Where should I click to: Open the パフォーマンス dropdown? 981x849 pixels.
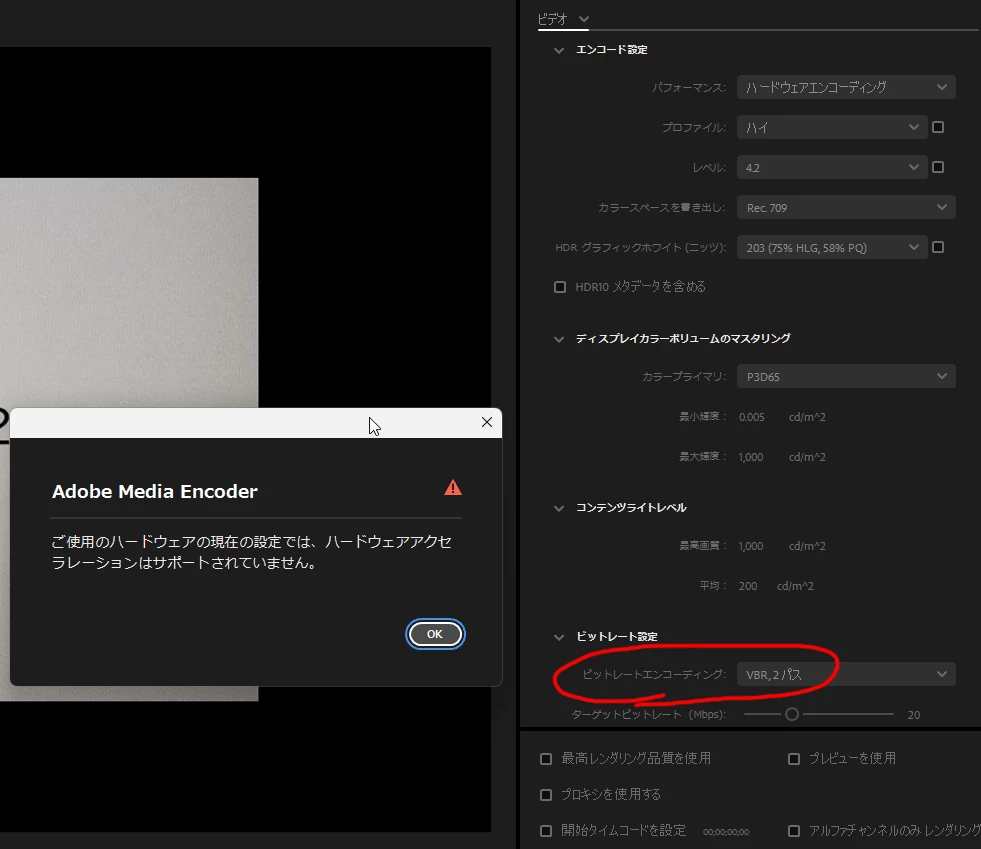(x=846, y=87)
